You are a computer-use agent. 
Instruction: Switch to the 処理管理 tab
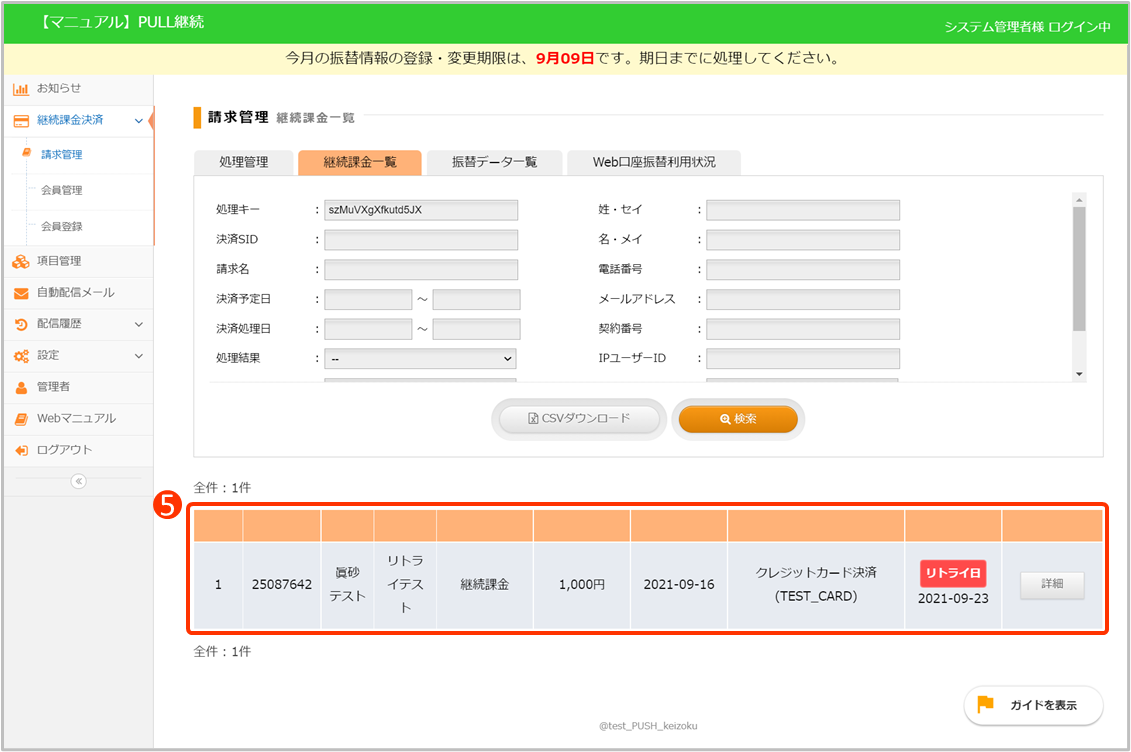point(243,162)
